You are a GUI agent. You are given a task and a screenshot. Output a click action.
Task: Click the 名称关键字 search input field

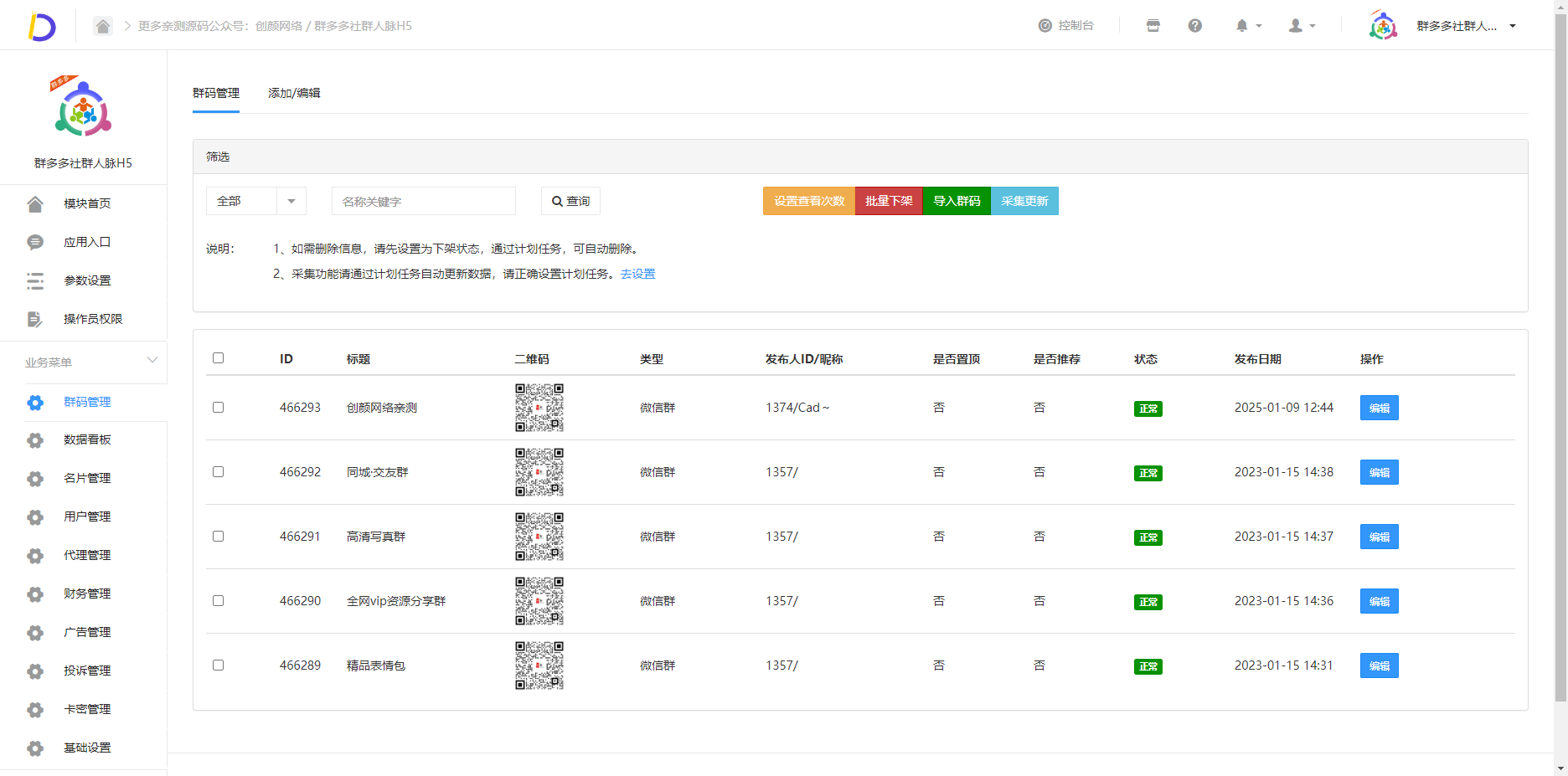pos(423,201)
